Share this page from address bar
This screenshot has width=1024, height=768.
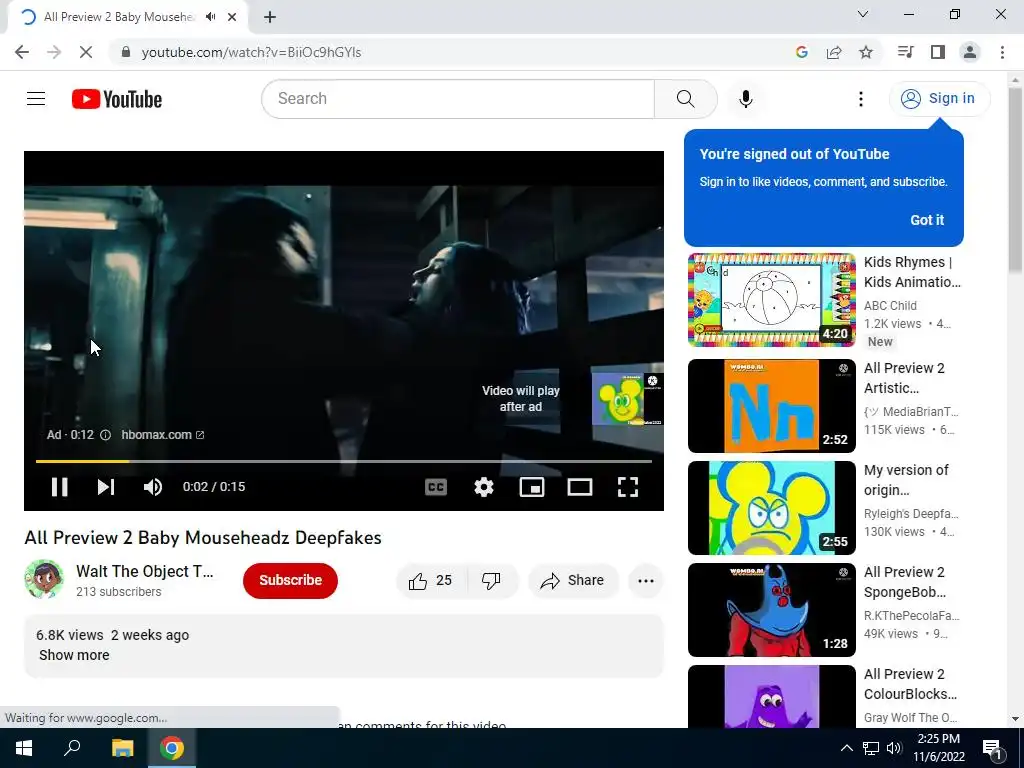coord(834,52)
